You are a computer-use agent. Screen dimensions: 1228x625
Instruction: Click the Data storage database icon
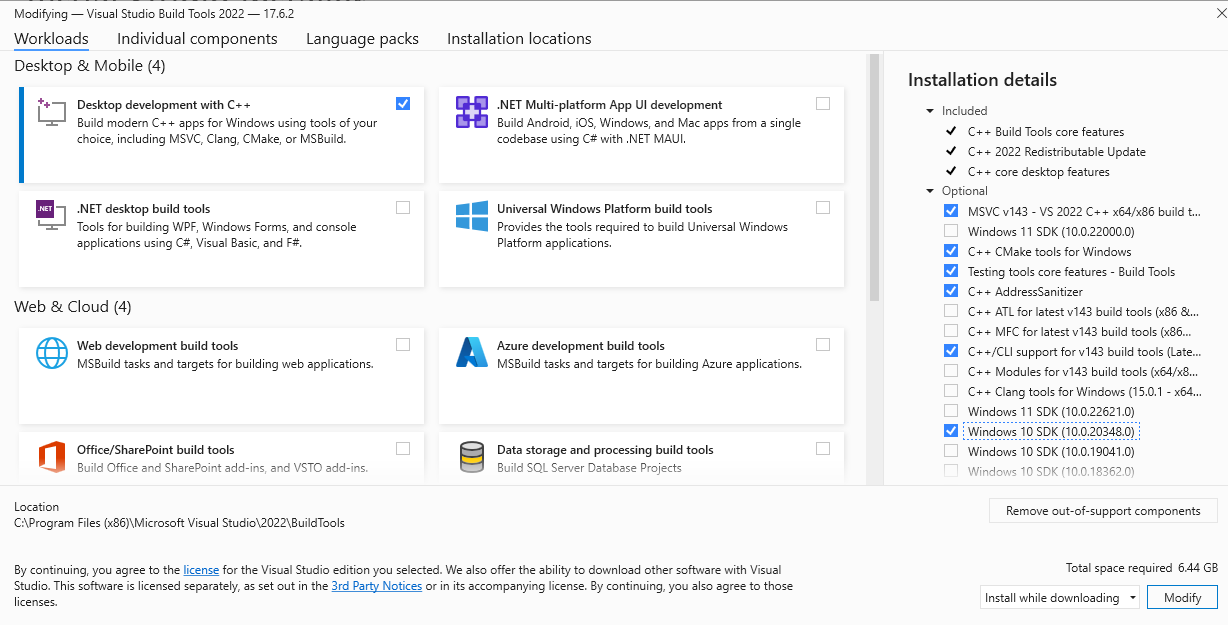pos(471,457)
